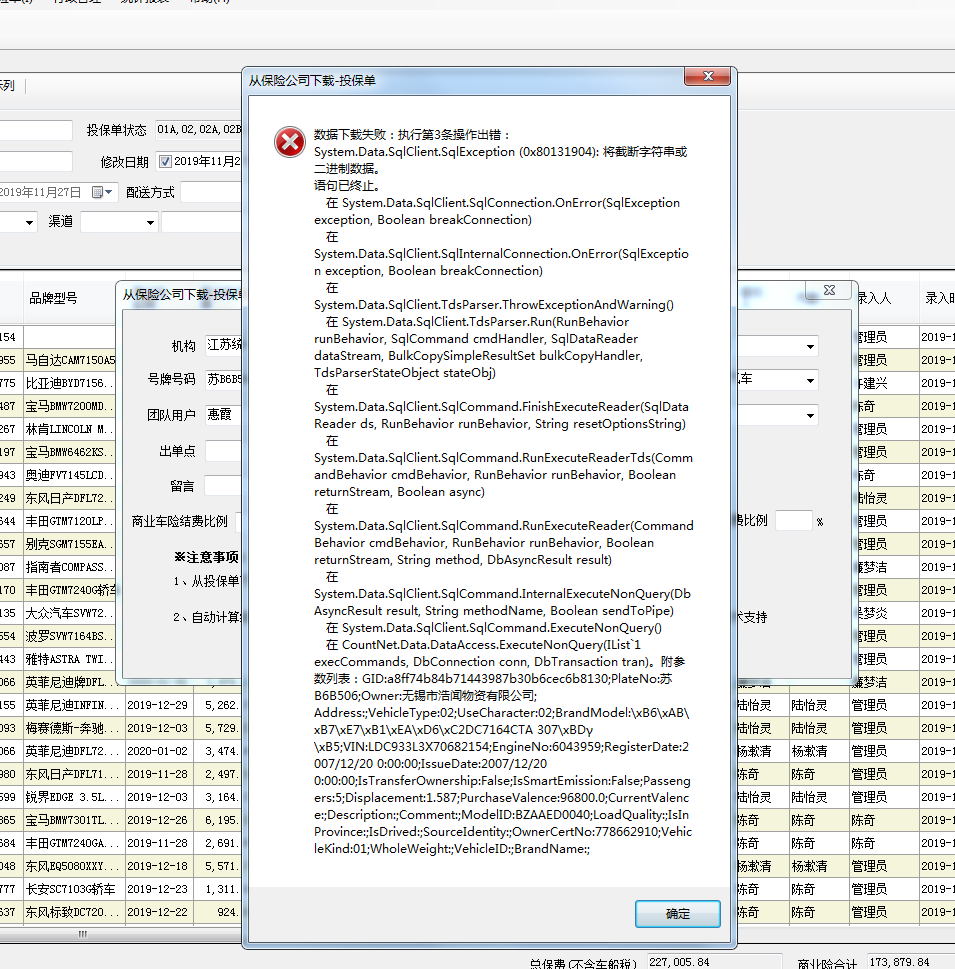Click the percentage ratio input field
Screen dimensions: 955x969
click(793, 520)
